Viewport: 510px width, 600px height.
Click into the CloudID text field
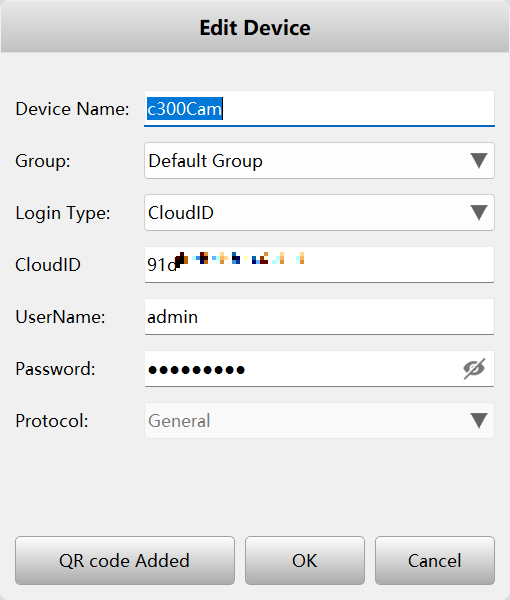tap(319, 265)
